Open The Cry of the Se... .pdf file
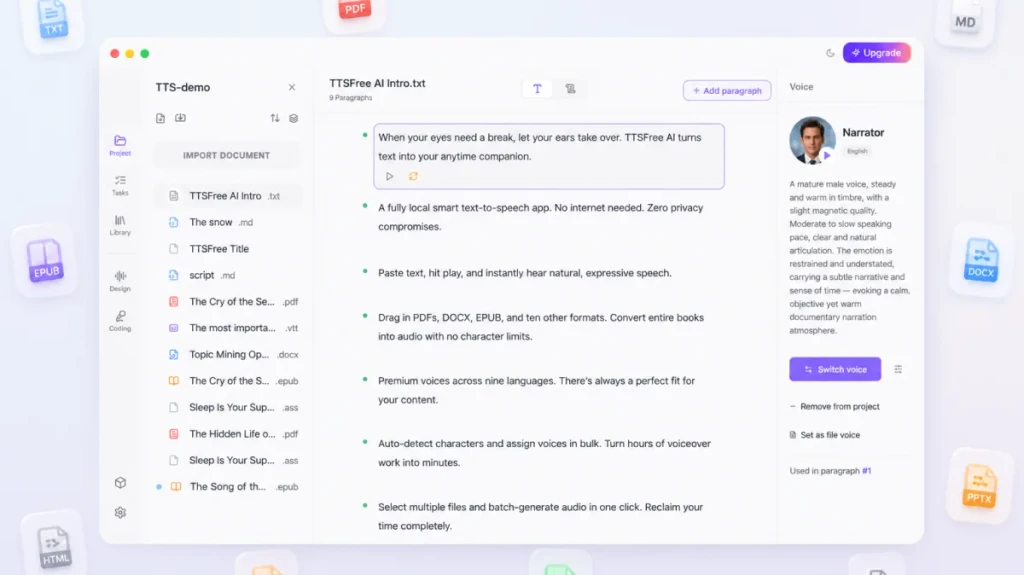This screenshot has height=575, width=1024. [x=228, y=302]
